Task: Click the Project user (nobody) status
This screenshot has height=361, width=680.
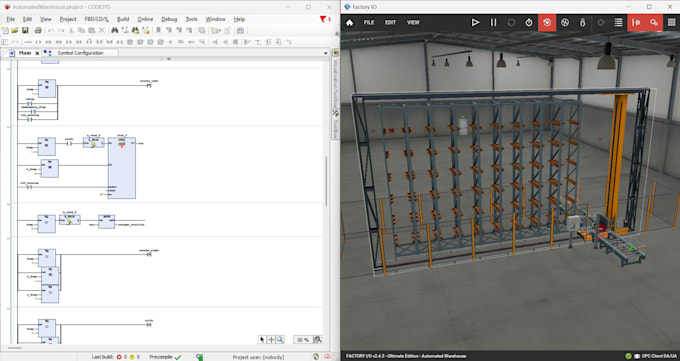Action: tap(258, 357)
